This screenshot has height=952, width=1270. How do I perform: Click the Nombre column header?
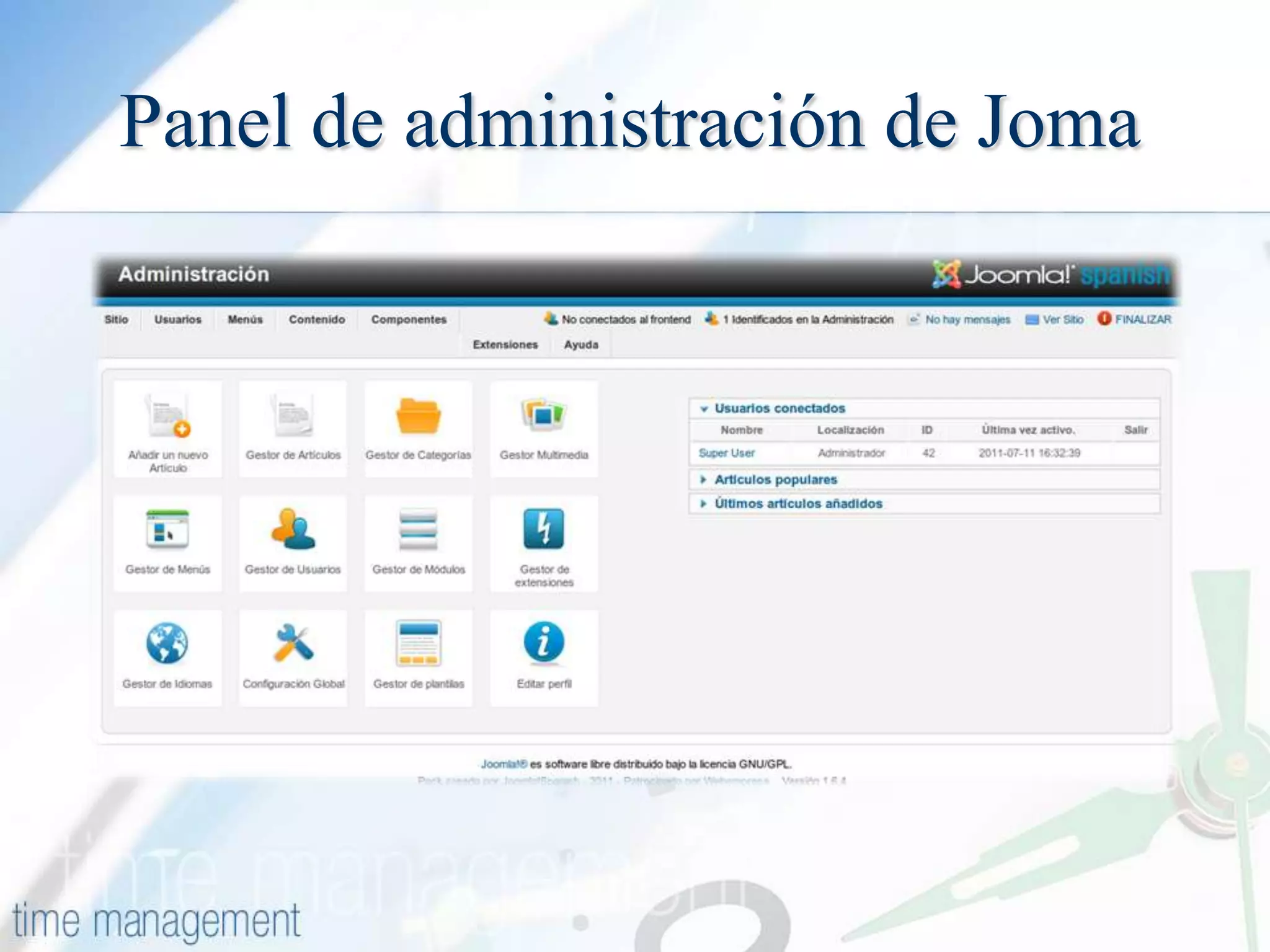tap(742, 430)
